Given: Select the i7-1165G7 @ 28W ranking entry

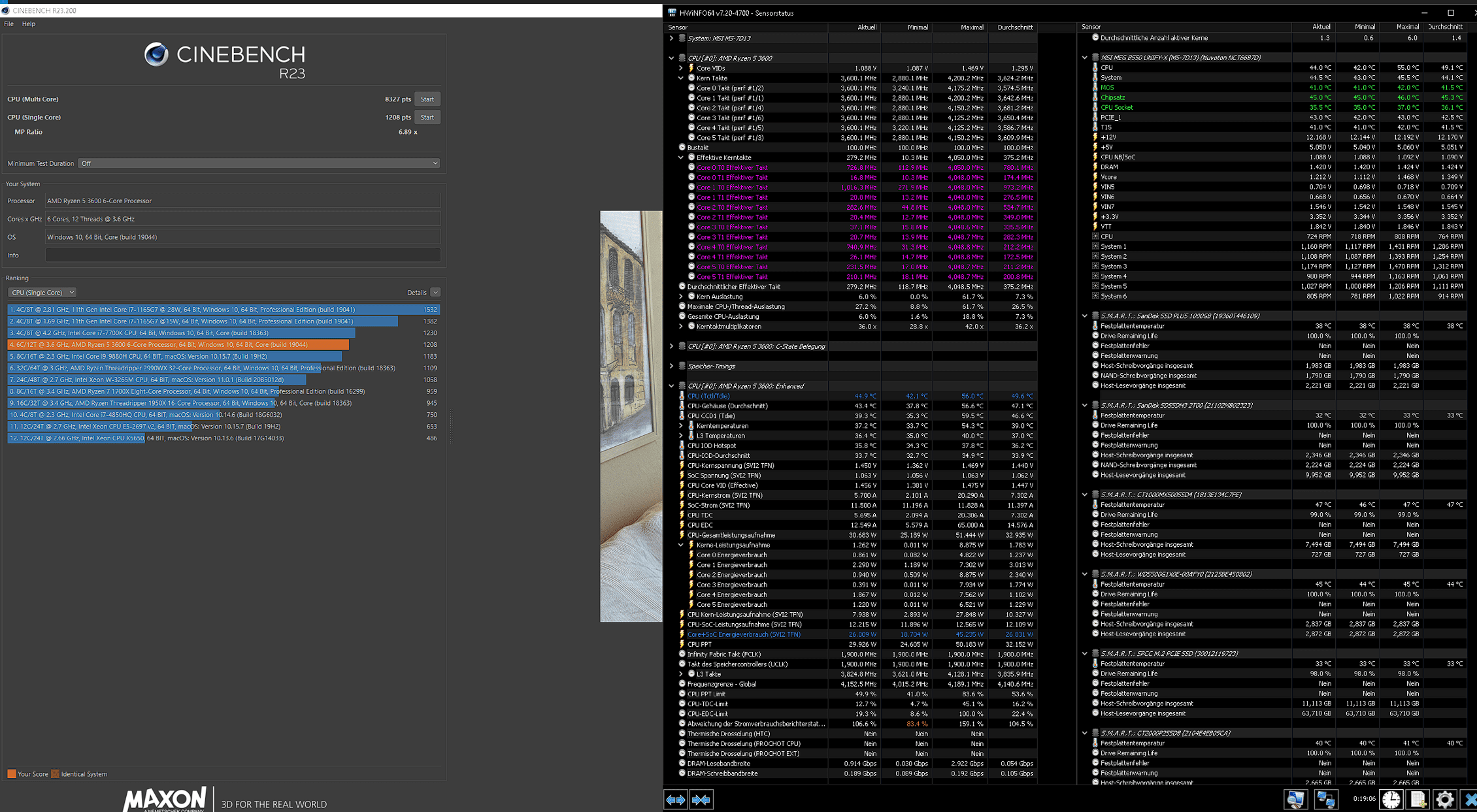Looking at the screenshot, I should coord(224,310).
